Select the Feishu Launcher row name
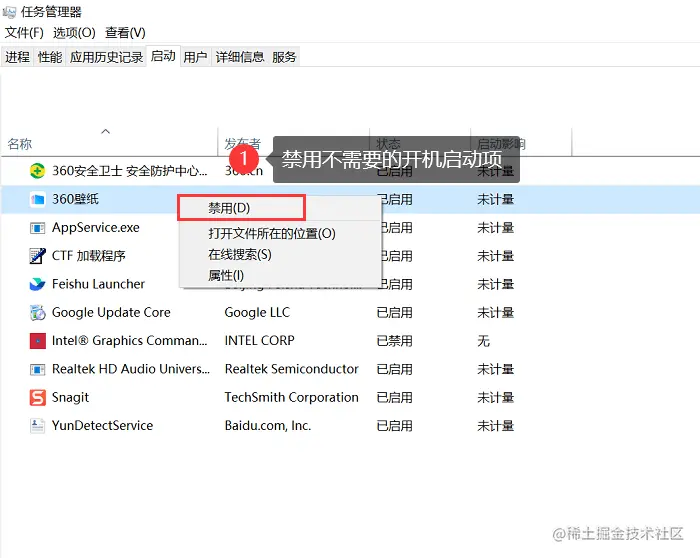700x558 pixels. [98, 284]
